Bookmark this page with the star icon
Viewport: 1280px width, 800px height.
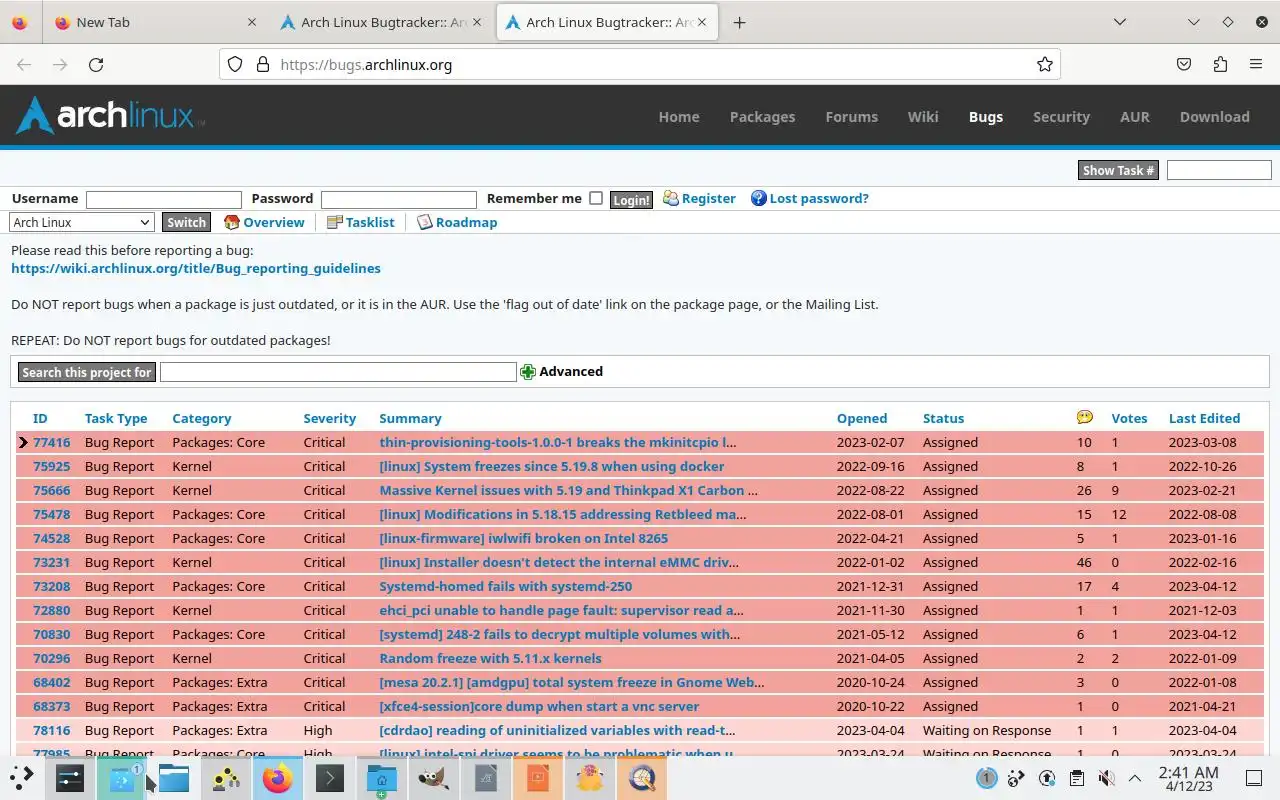[1045, 64]
